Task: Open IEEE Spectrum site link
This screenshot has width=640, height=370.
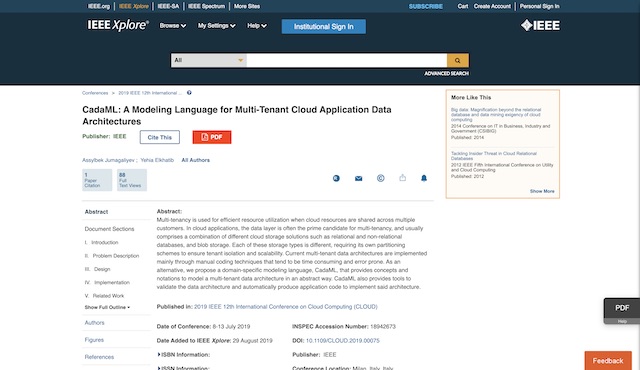Action: click(206, 6)
